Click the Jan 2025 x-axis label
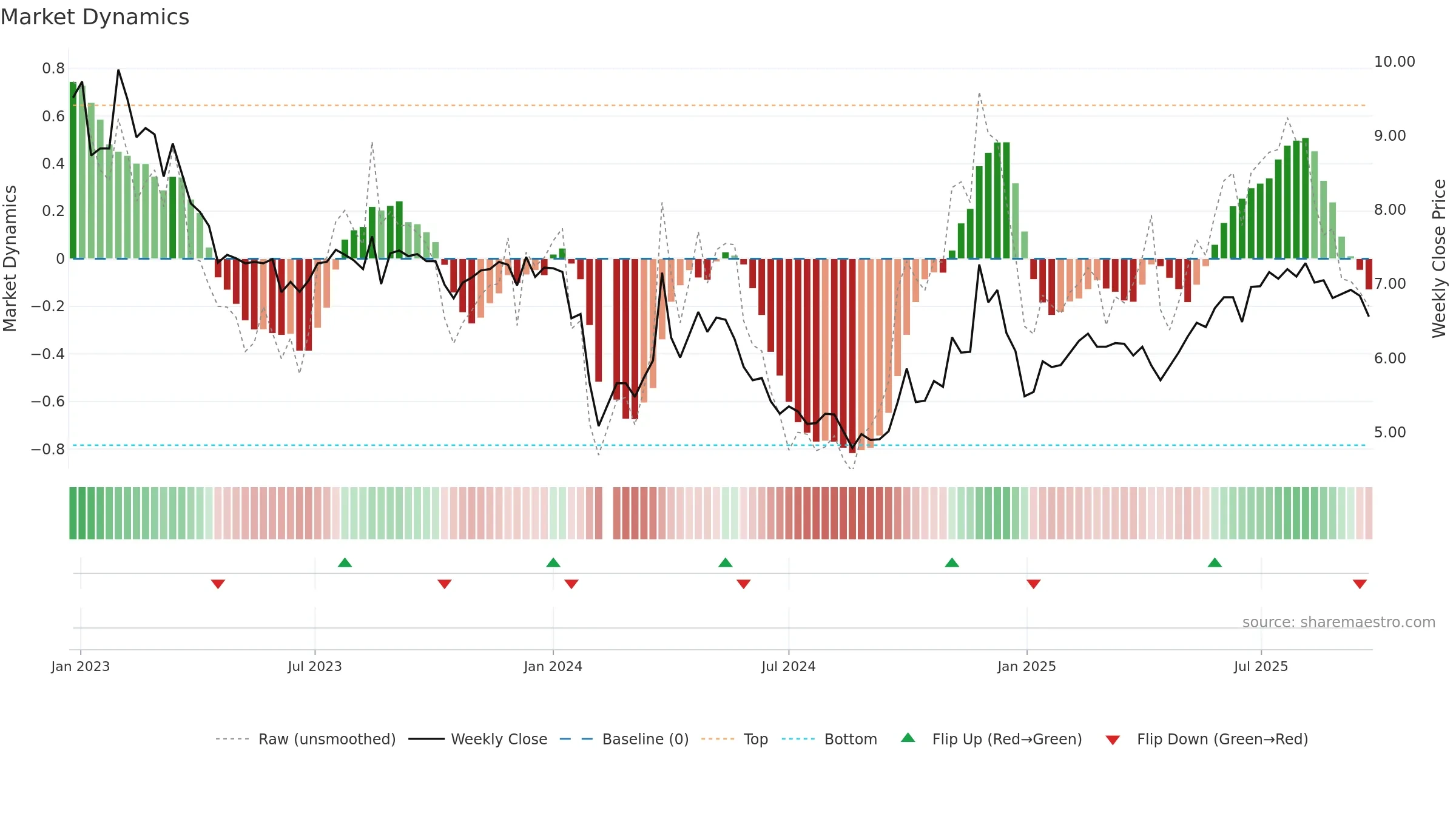The width and height of the screenshot is (1456, 819). click(1027, 666)
